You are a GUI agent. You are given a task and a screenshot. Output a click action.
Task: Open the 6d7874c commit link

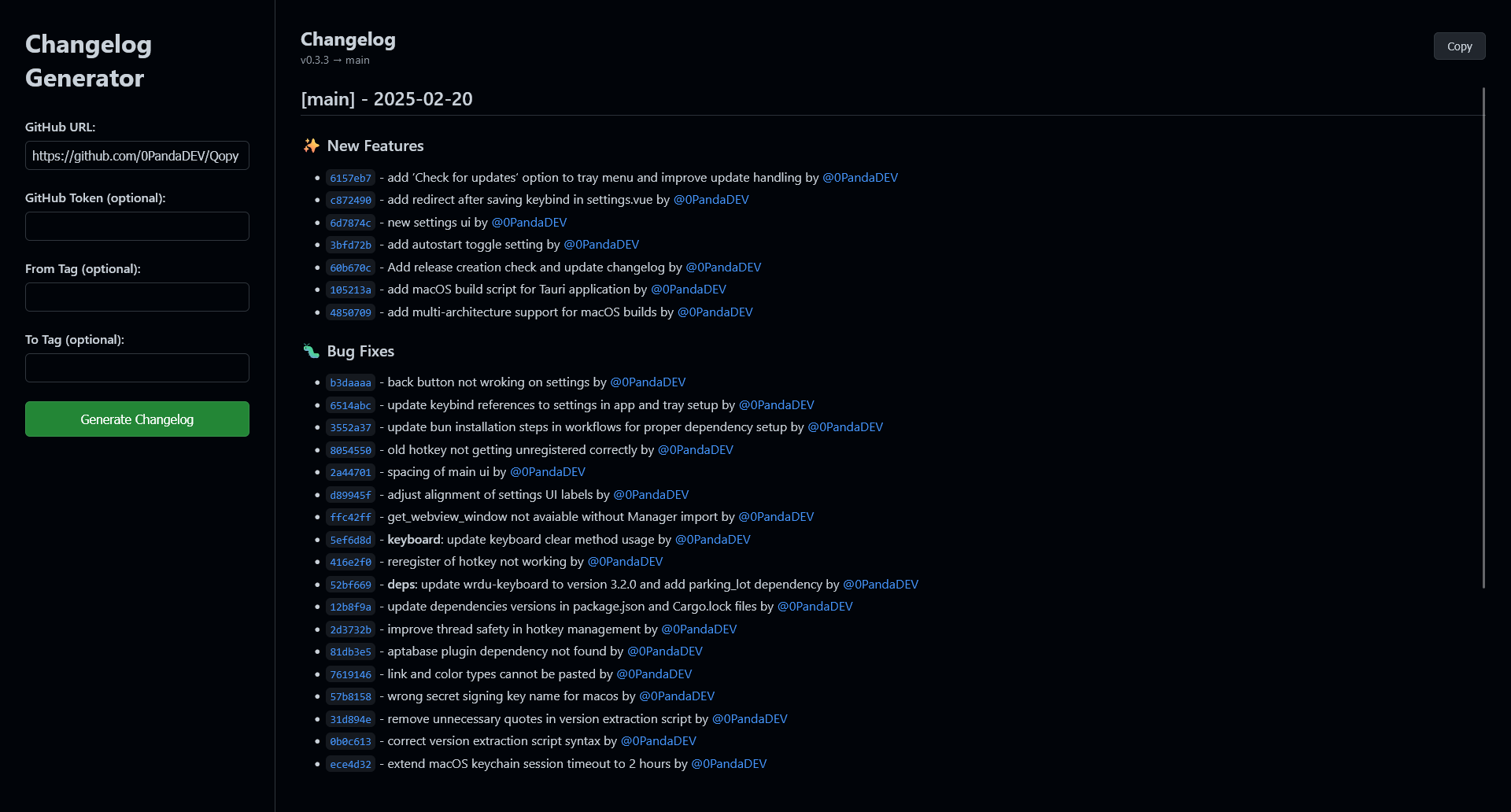point(350,223)
